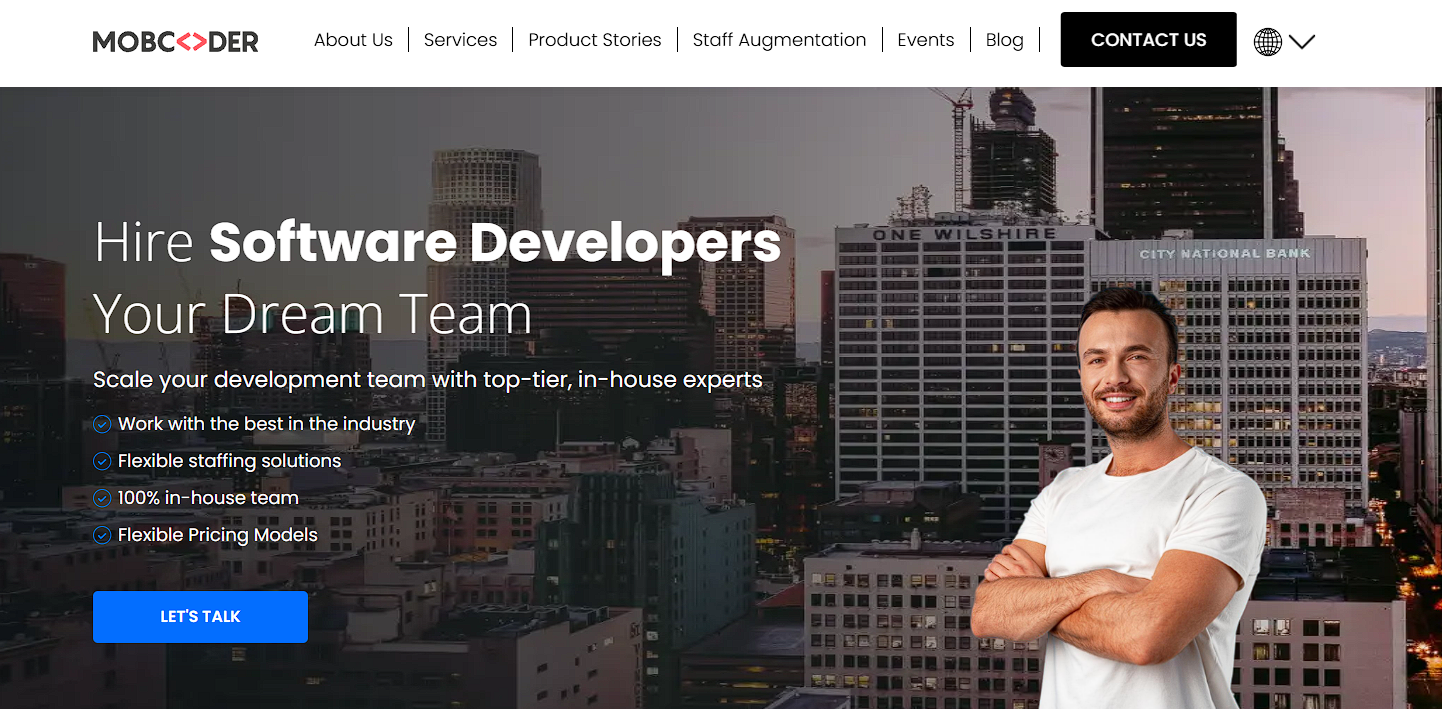Viewport: 1442px width, 709px height.
Task: Click the Scale your development team tagline
Action: pos(428,380)
